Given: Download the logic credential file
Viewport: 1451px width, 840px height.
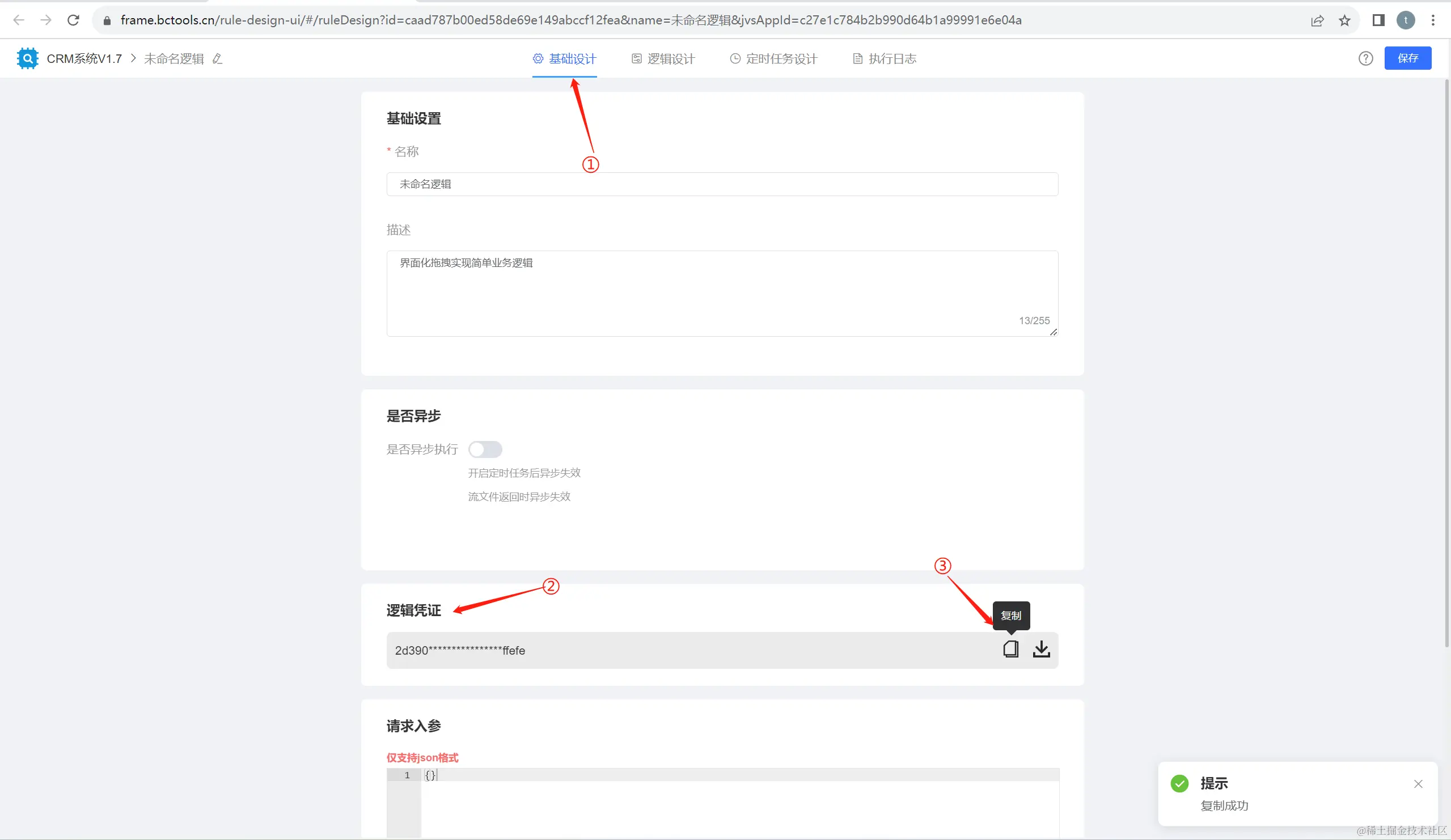Looking at the screenshot, I should 1041,649.
